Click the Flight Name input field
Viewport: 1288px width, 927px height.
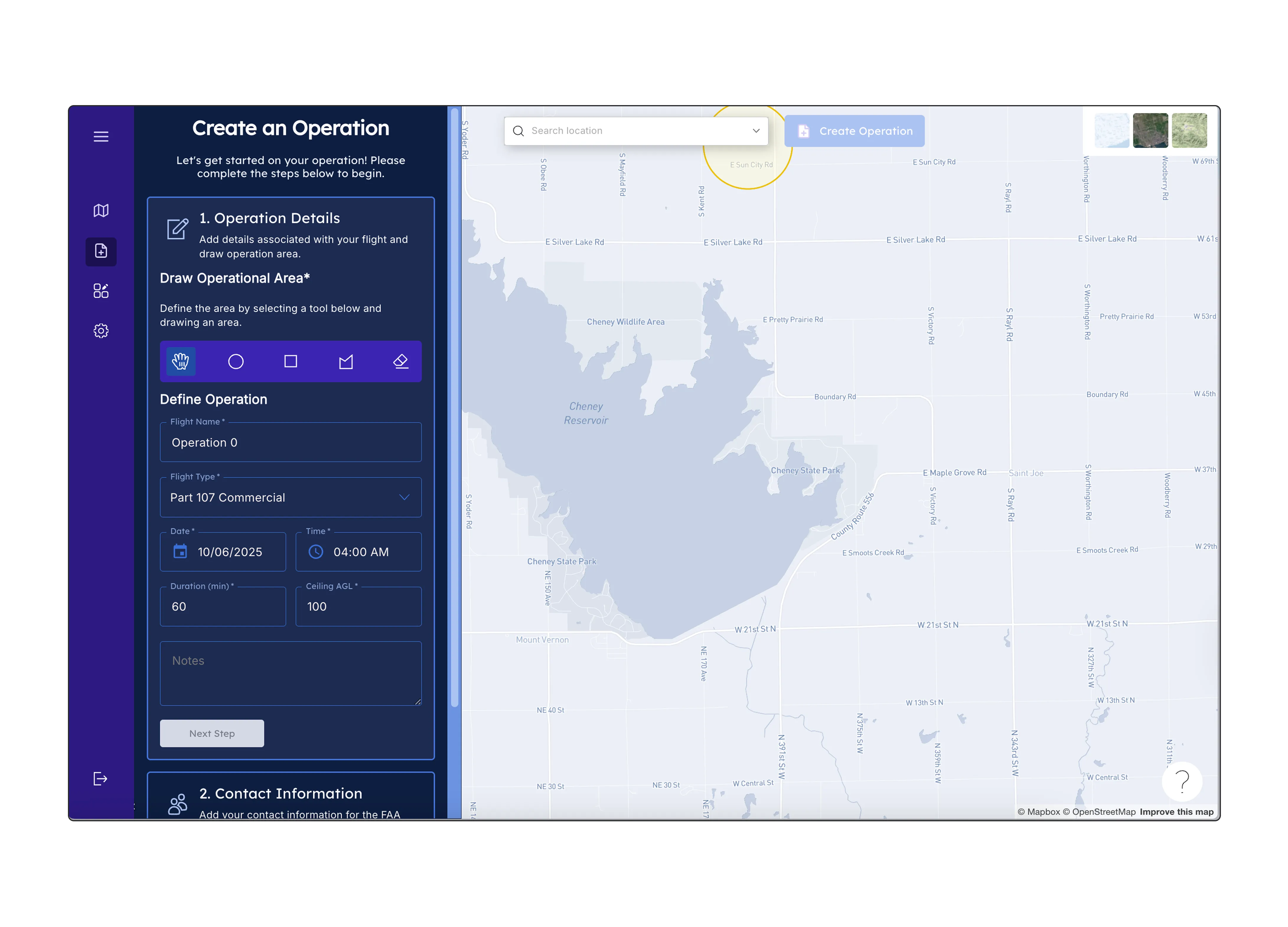click(x=290, y=442)
